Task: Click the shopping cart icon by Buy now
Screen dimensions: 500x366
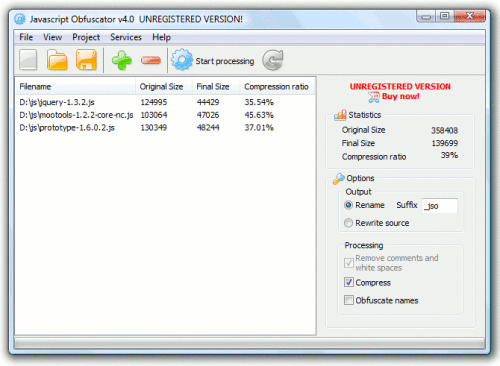Action: pos(374,97)
